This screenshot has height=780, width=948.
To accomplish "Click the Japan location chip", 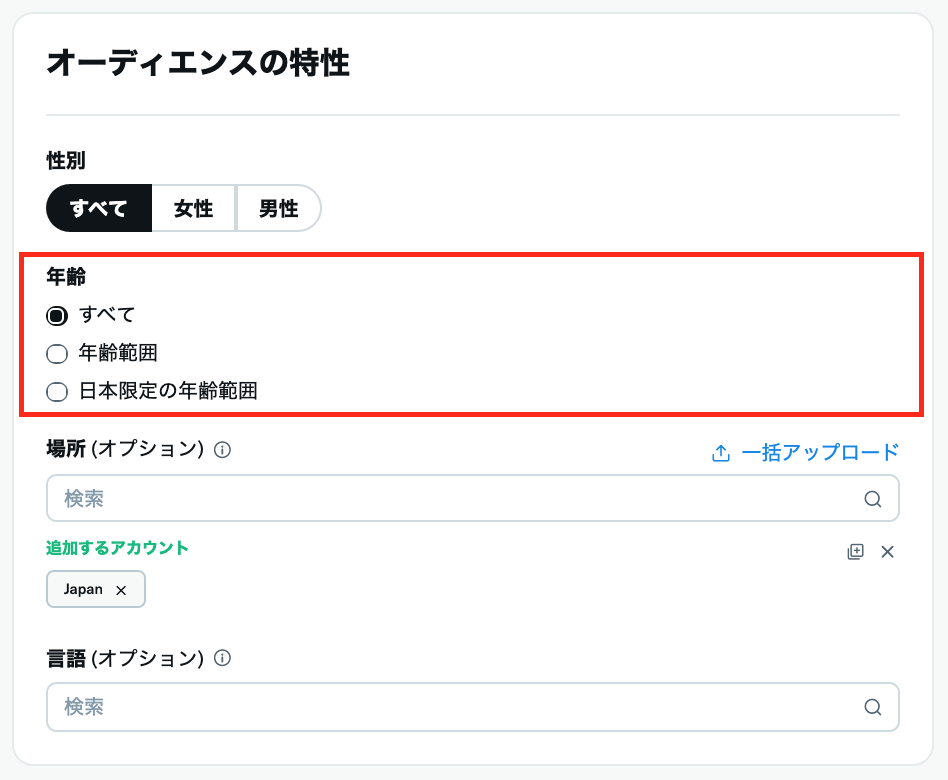I will point(84,590).
